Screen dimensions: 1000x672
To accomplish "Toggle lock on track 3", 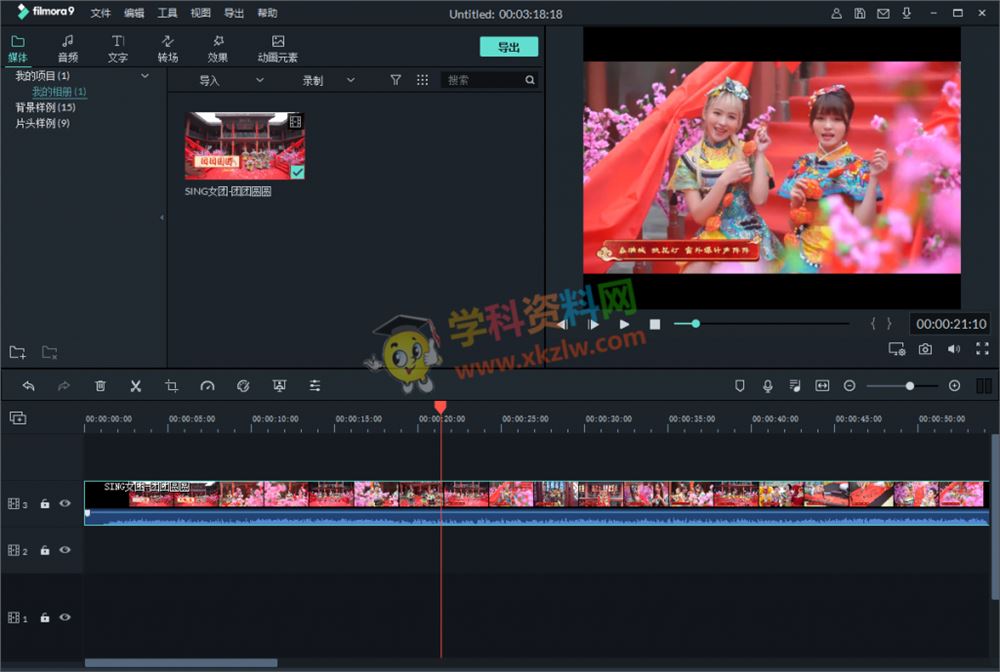I will tap(45, 504).
